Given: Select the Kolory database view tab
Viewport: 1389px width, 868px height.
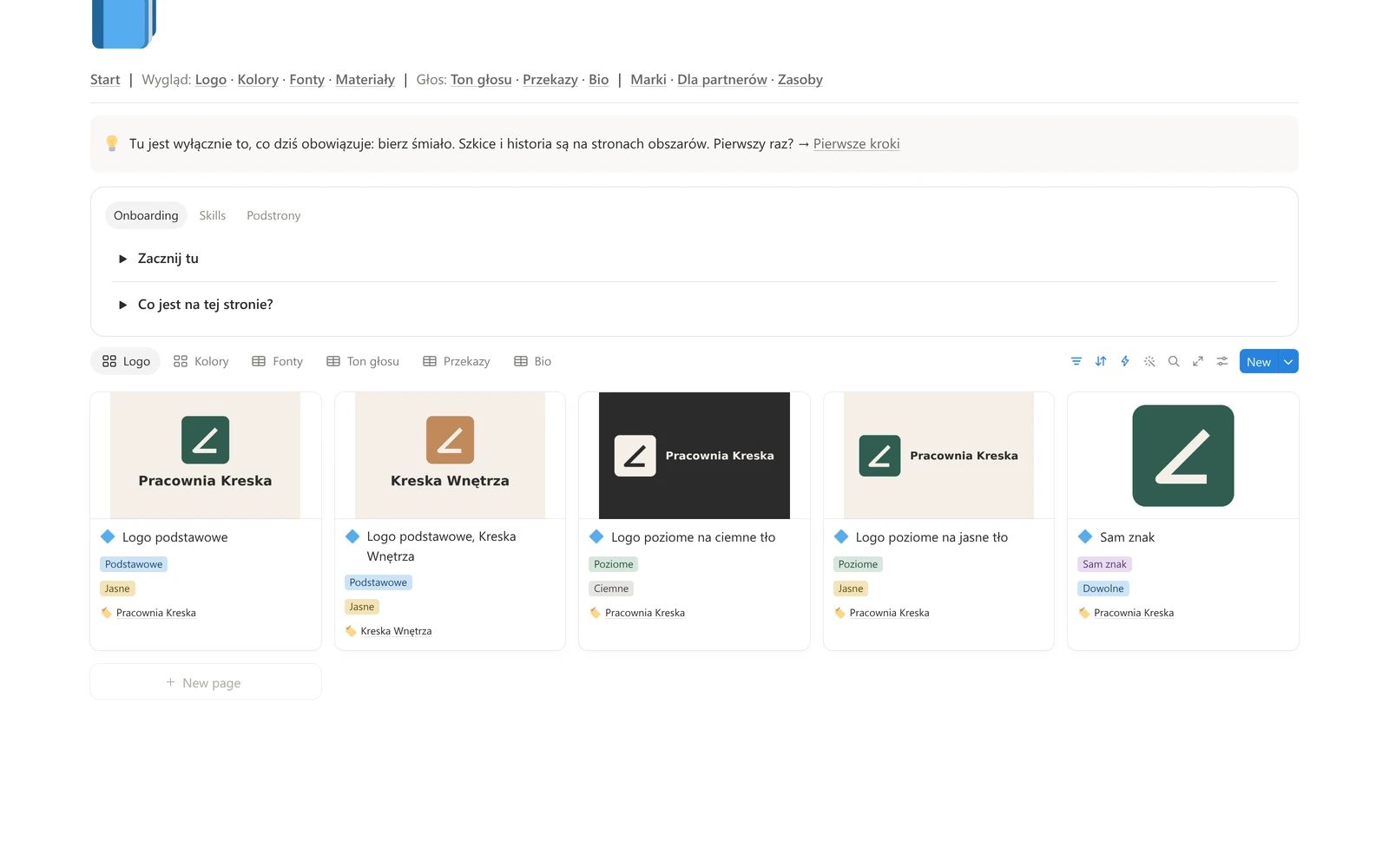Looking at the screenshot, I should tap(201, 361).
